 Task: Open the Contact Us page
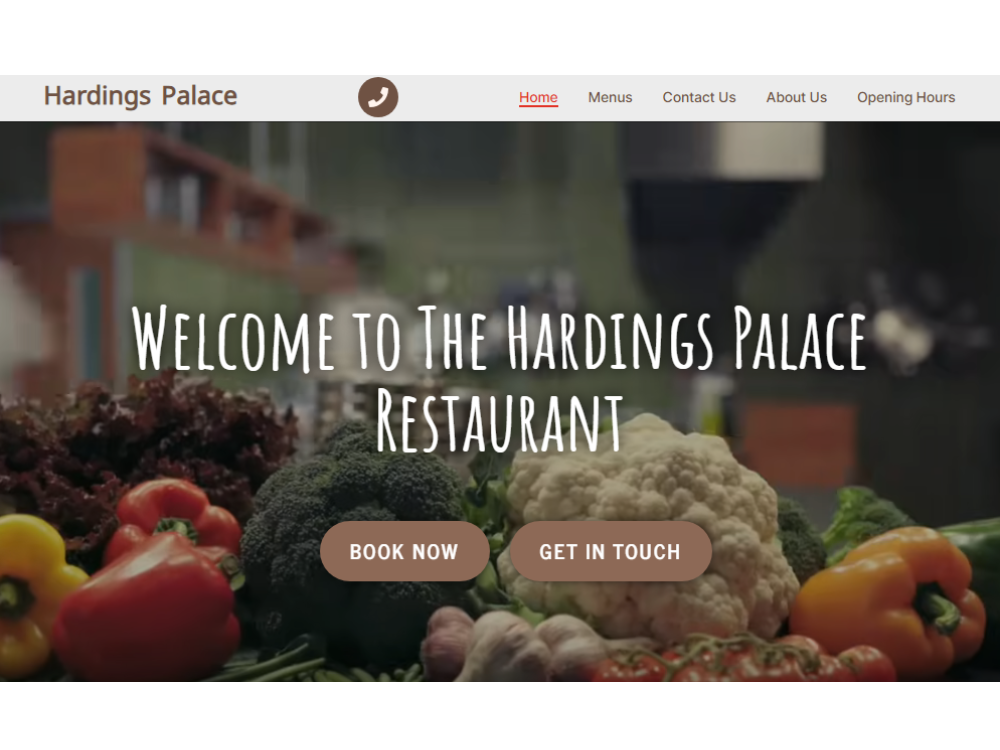[x=699, y=98]
